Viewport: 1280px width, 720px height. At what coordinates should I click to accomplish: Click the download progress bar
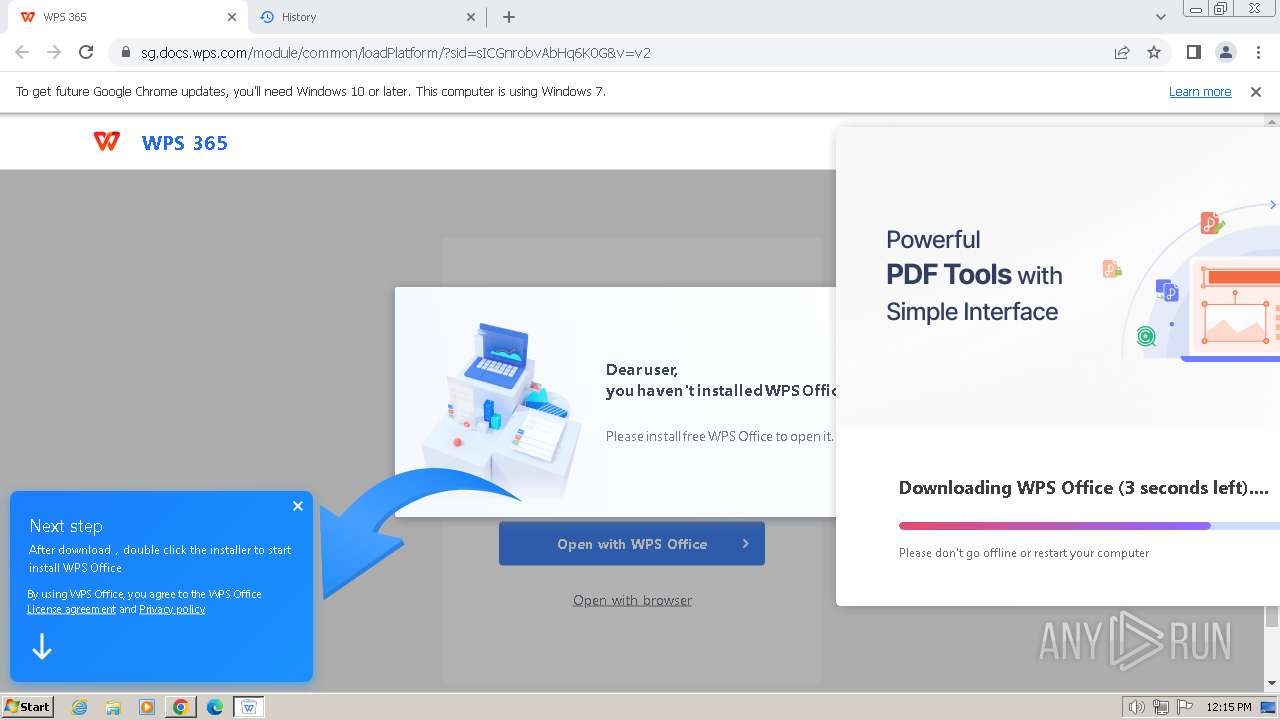pyautogui.click(x=1089, y=526)
